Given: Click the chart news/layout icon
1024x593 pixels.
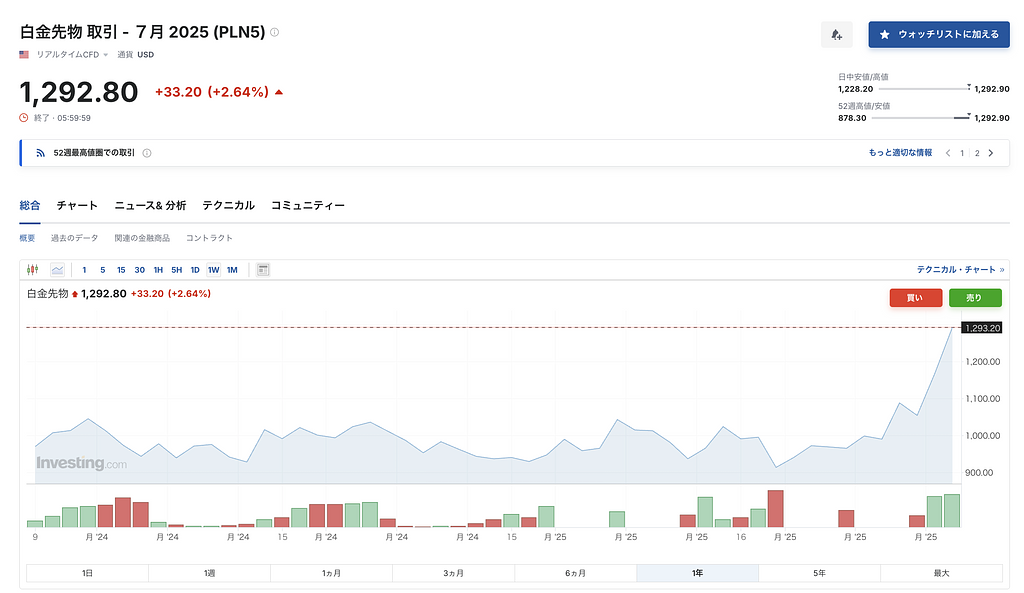Looking at the screenshot, I should point(263,270).
